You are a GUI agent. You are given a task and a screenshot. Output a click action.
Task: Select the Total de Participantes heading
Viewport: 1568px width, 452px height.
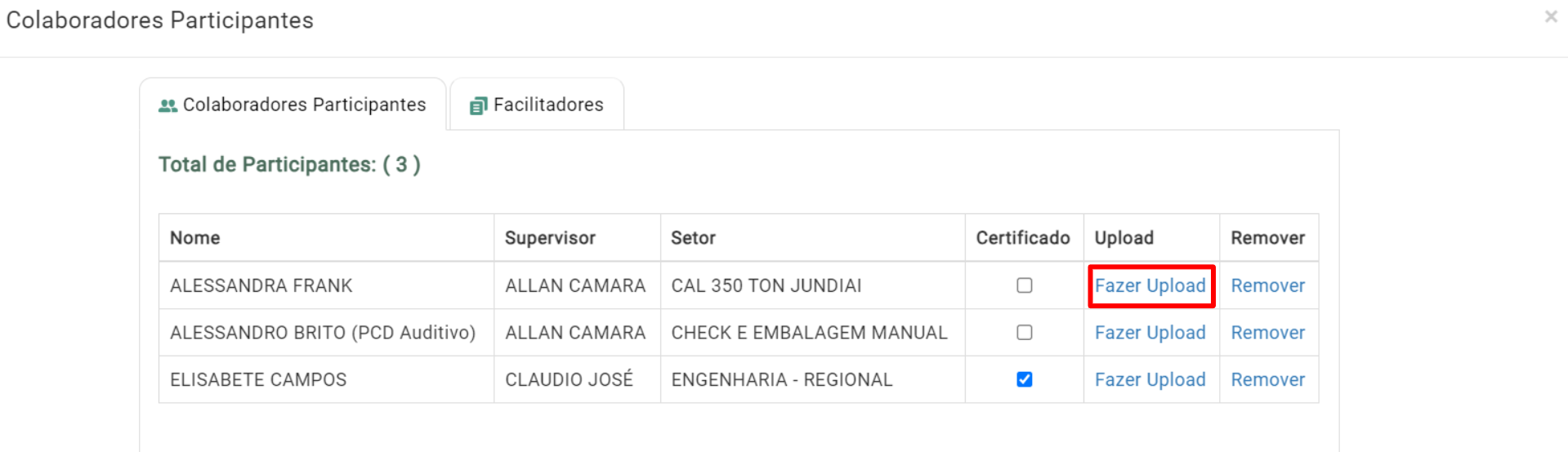click(289, 164)
